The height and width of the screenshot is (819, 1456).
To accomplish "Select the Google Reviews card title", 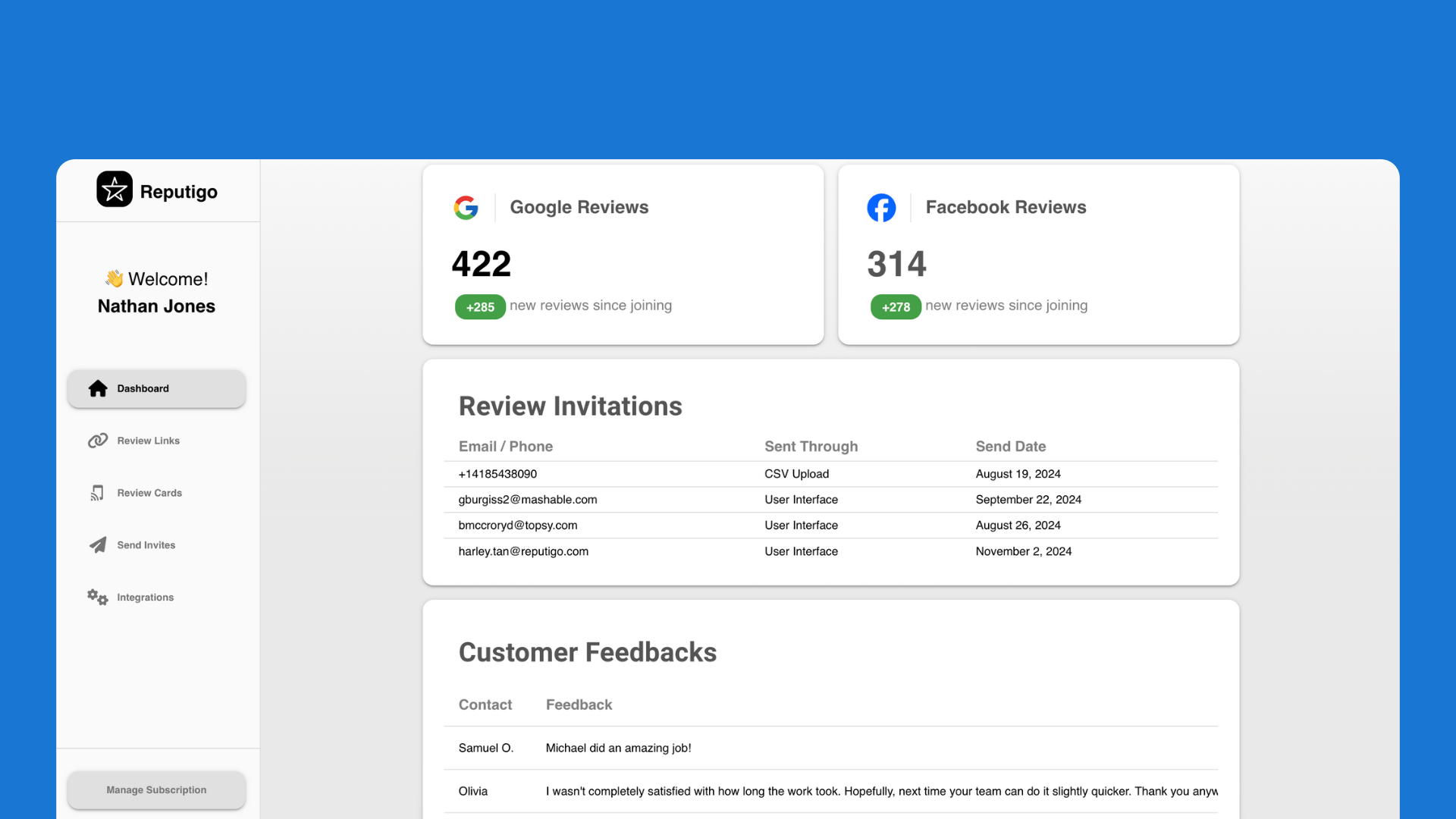I will [x=579, y=207].
